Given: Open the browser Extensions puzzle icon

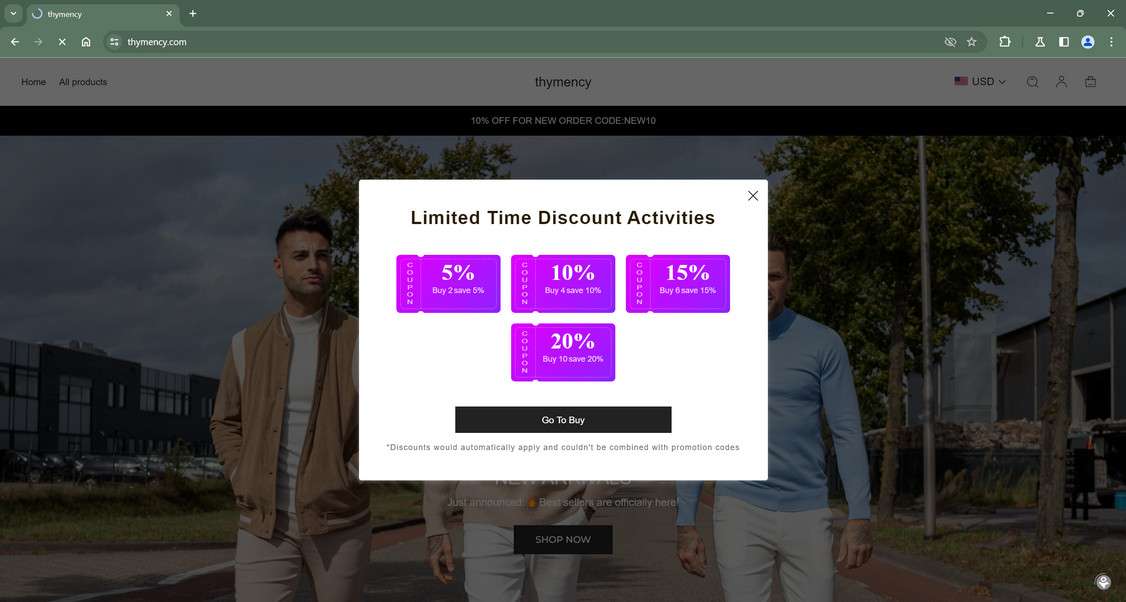Looking at the screenshot, I should coord(1004,42).
